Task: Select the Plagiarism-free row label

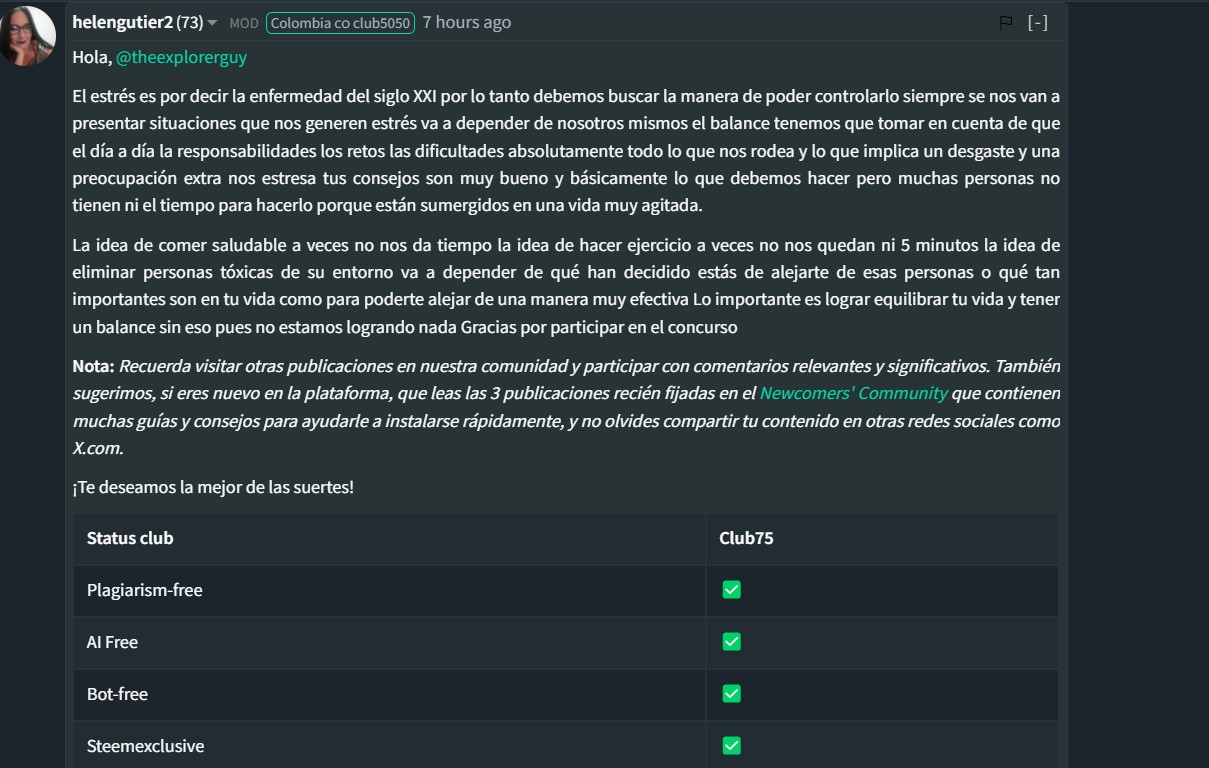Action: click(145, 590)
